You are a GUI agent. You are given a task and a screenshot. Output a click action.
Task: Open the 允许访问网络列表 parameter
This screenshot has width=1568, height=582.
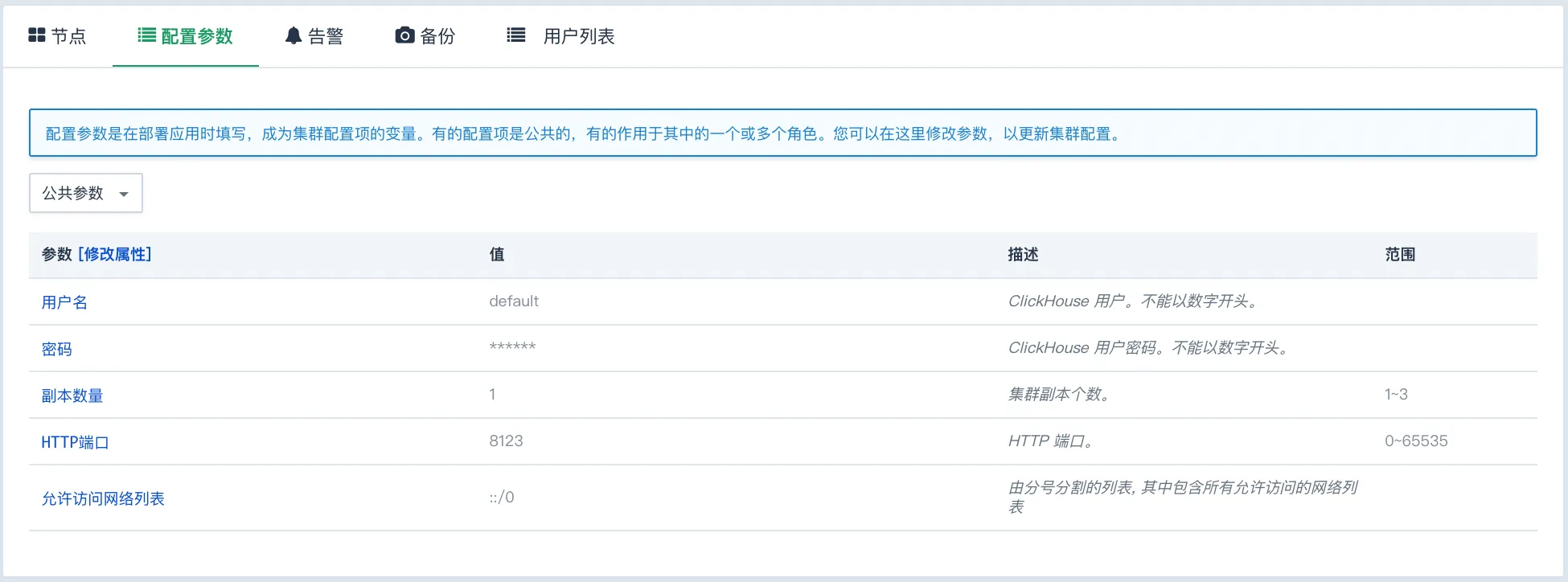pos(103,498)
